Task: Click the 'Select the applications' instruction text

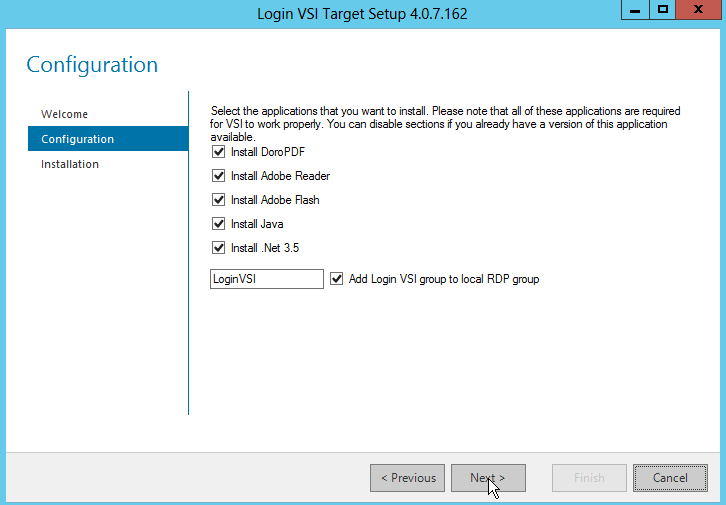Action: pos(445,124)
